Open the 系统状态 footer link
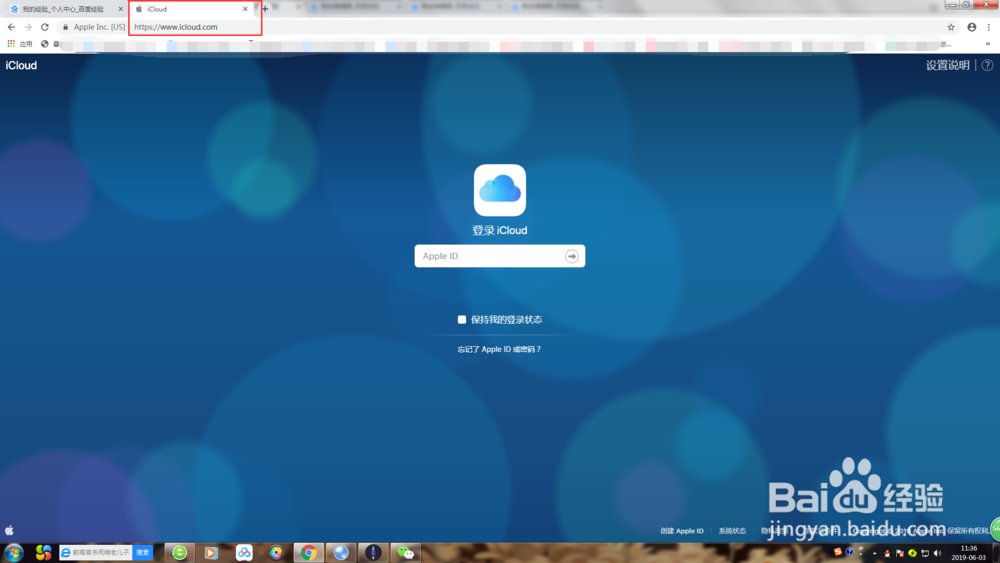Screen dimensions: 1000x563 coord(732,530)
